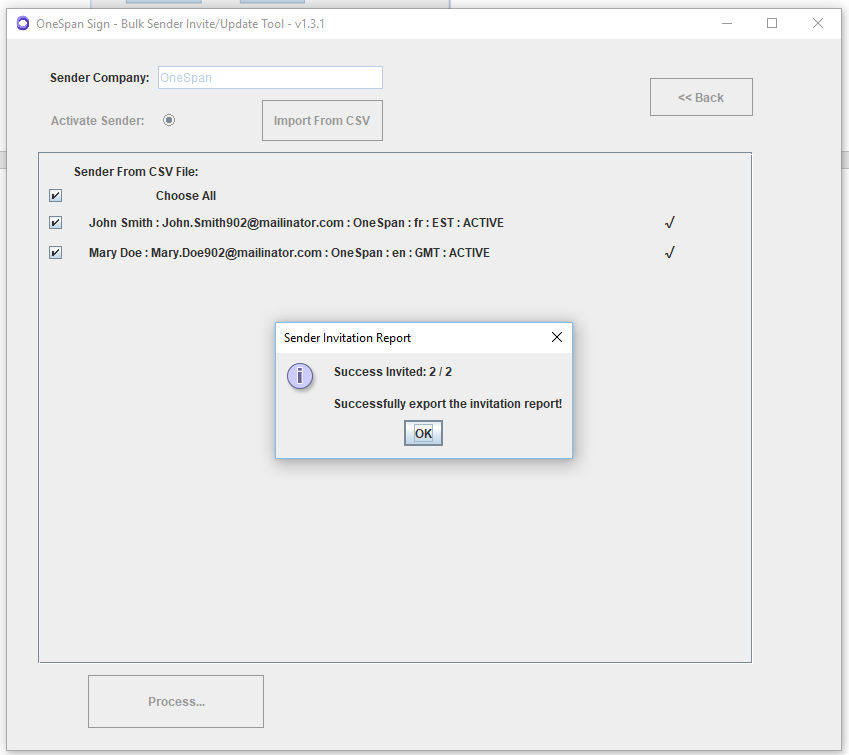Select the John Smith sender entry text
Screen dimensions: 849x755
click(x=296, y=223)
